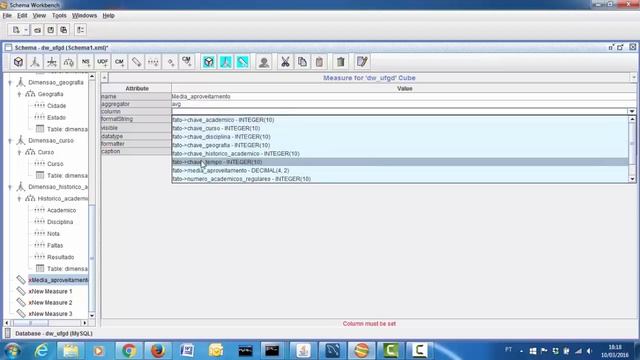Choose fato->chave_curso from column list
Image resolution: width=640 pixels, height=360 pixels.
click(400, 128)
